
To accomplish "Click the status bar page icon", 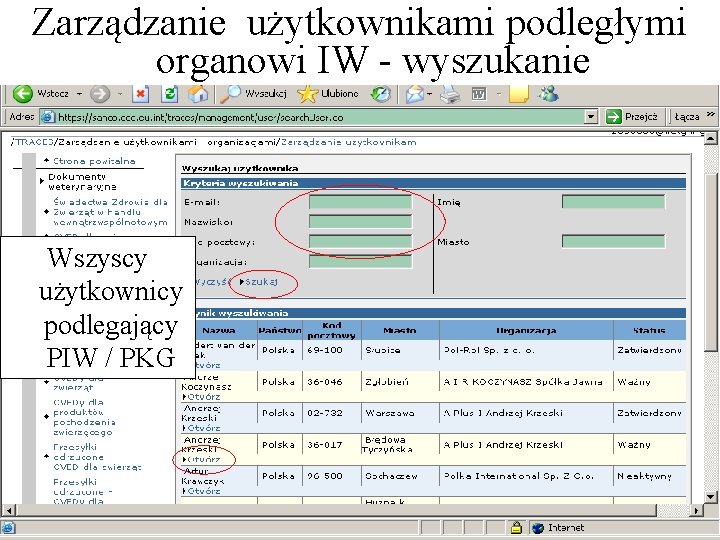I will tap(8, 528).
